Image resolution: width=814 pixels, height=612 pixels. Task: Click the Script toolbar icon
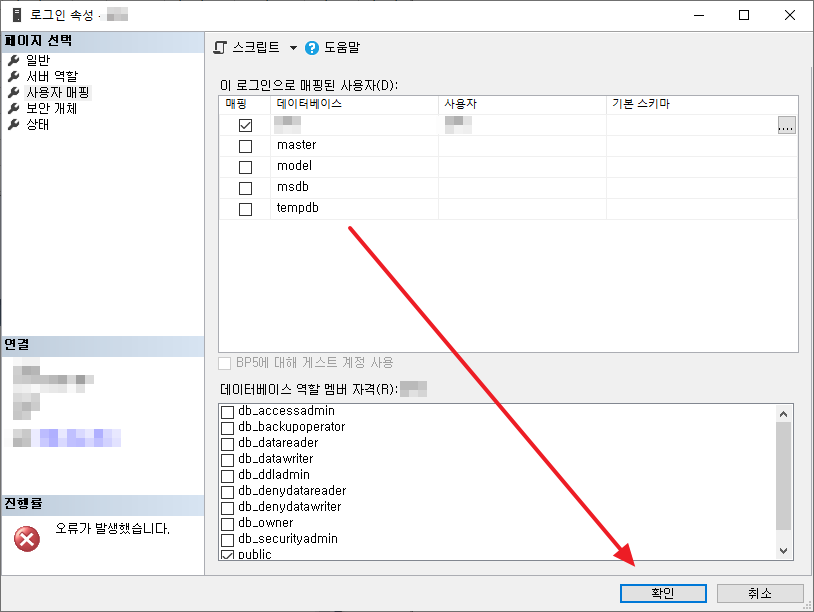(x=221, y=47)
